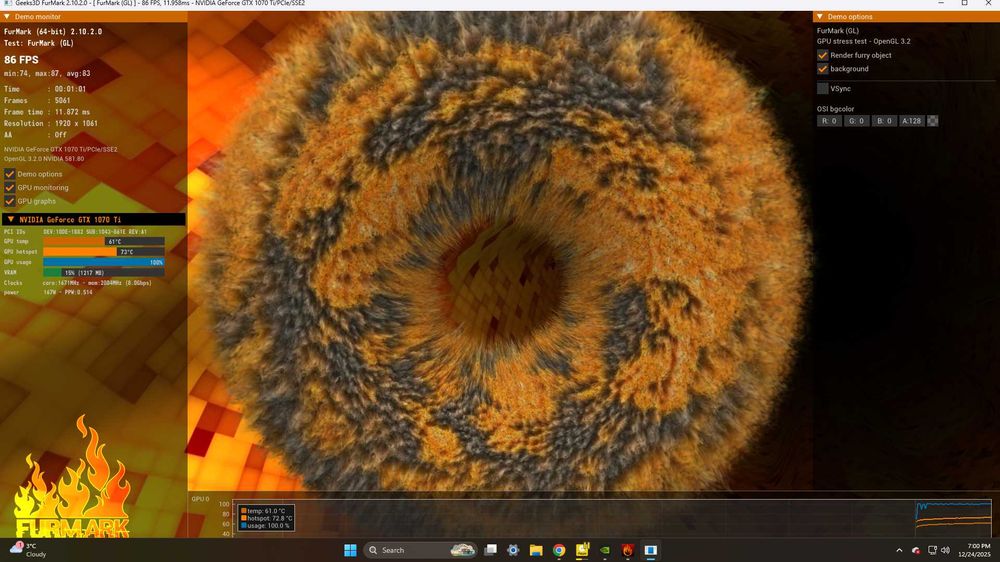Open the Windows Start menu
Image resolution: width=1000 pixels, height=562 pixels.
350,550
